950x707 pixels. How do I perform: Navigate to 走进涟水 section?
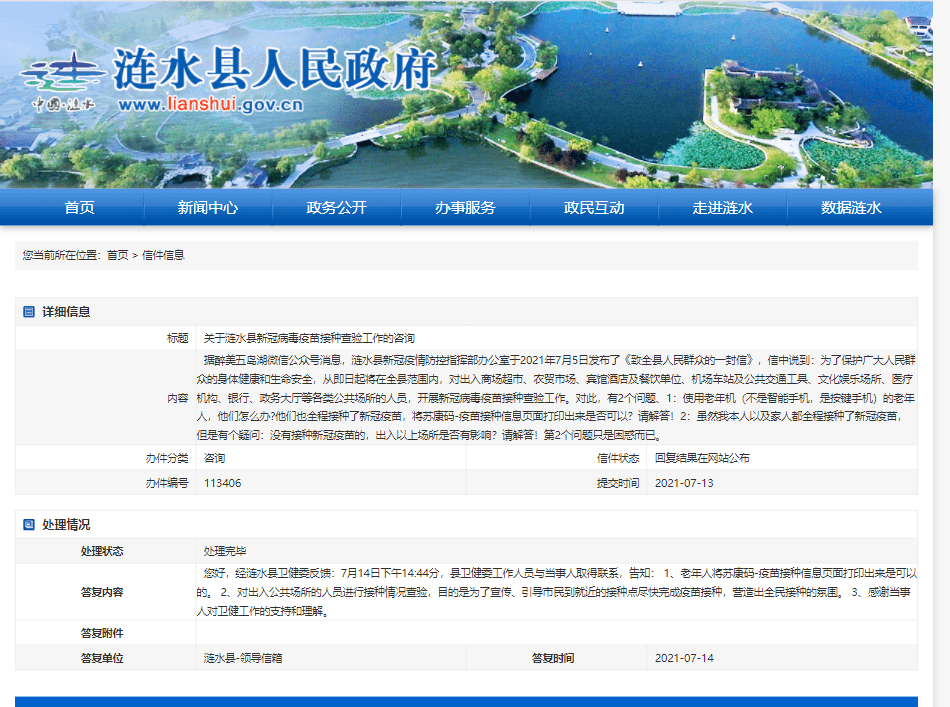[x=722, y=208]
